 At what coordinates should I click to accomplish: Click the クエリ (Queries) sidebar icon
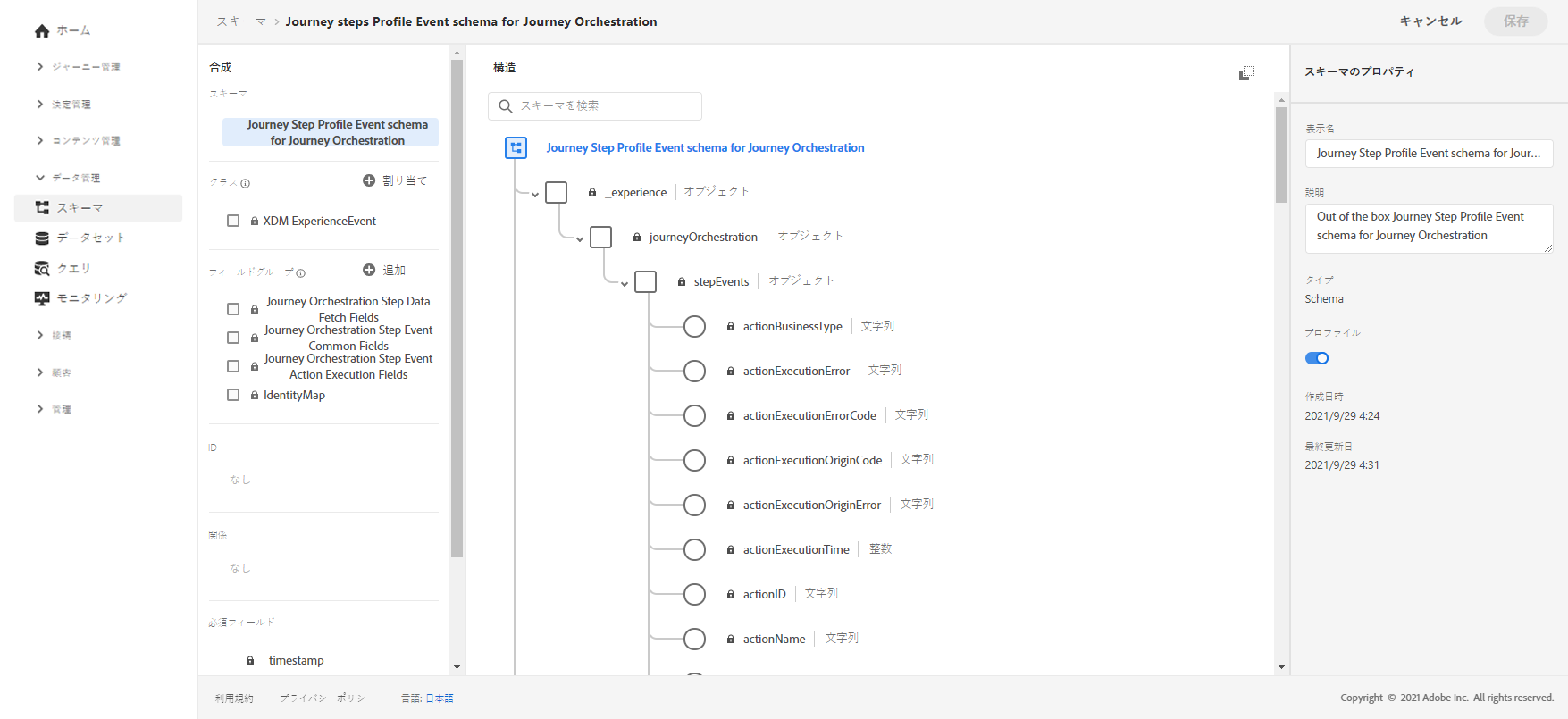pyautogui.click(x=42, y=269)
